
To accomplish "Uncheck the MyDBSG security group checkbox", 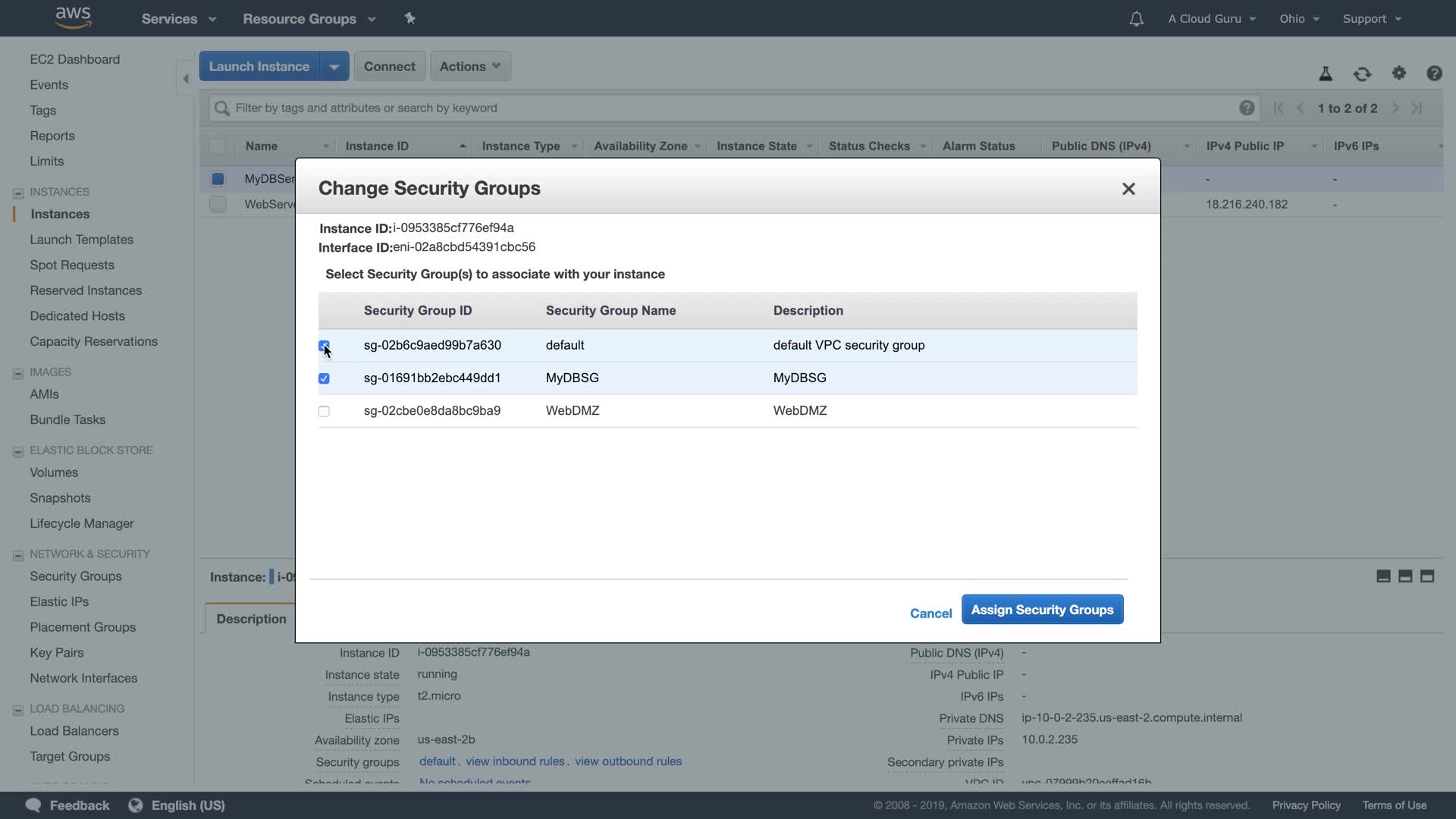I will [x=324, y=378].
